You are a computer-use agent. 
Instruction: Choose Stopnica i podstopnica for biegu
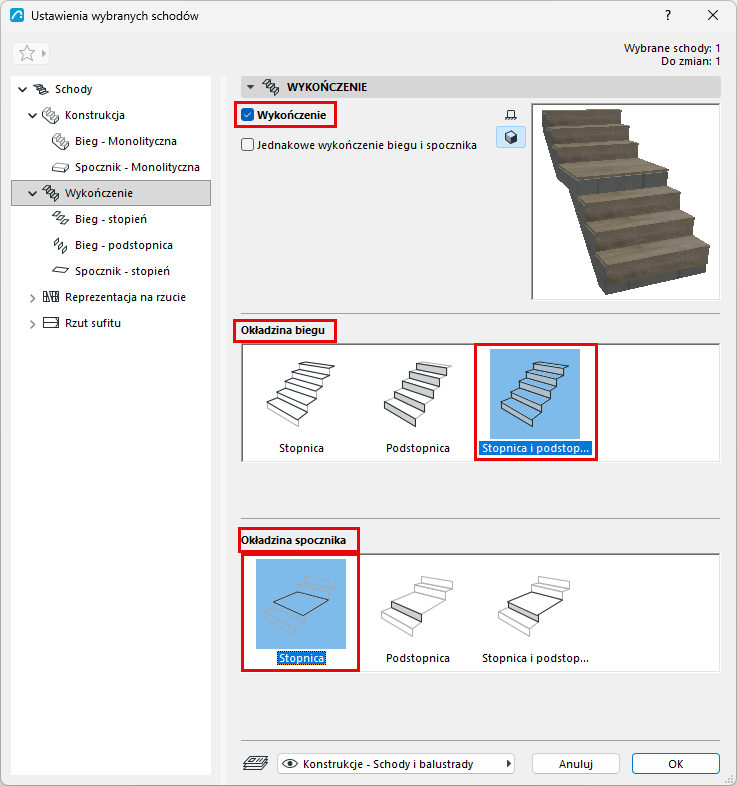pos(535,402)
